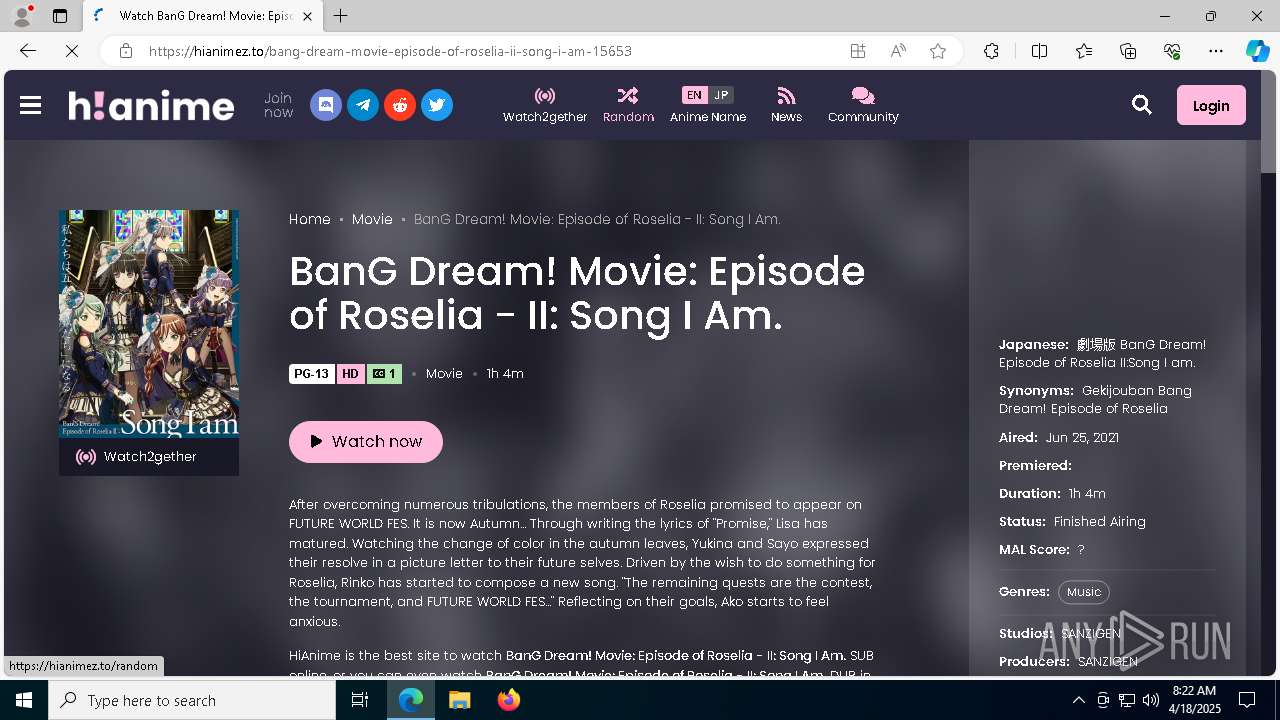This screenshot has height=720, width=1280.
Task: Open the browser profile avatar
Action: [x=22, y=16]
